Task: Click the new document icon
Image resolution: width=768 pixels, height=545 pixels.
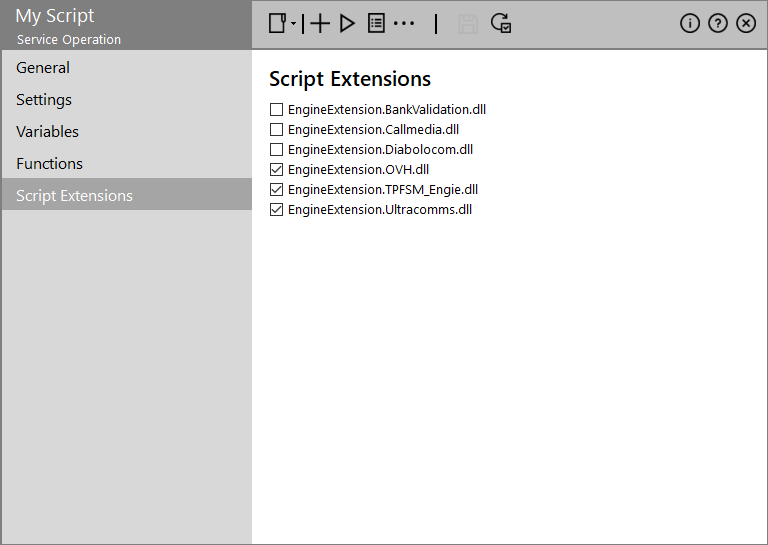Action: click(278, 23)
